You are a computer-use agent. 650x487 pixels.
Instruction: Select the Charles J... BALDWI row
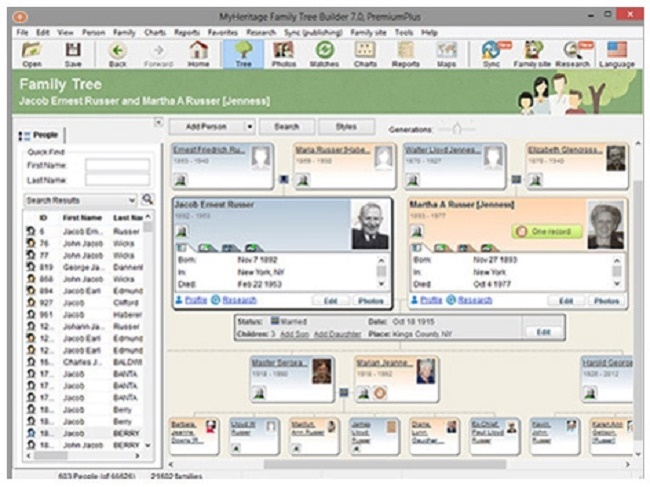click(85, 362)
